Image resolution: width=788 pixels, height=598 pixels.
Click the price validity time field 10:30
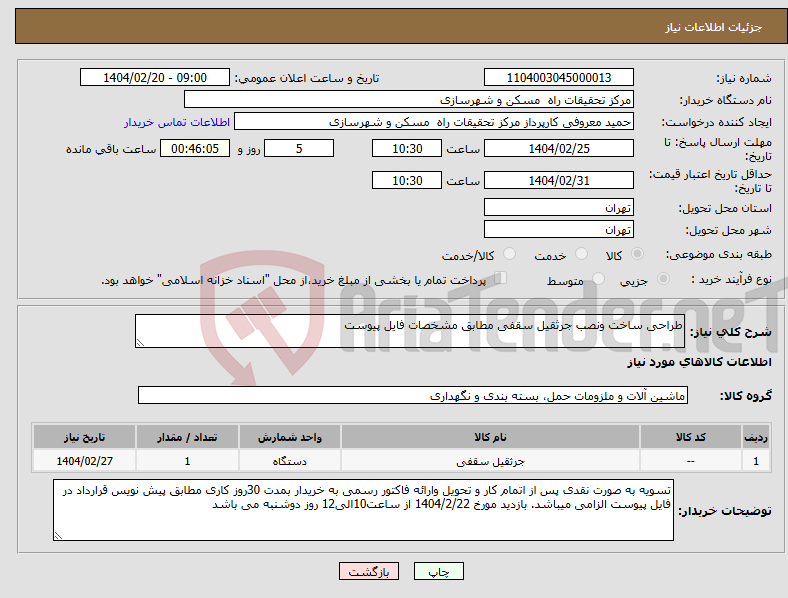pos(407,180)
